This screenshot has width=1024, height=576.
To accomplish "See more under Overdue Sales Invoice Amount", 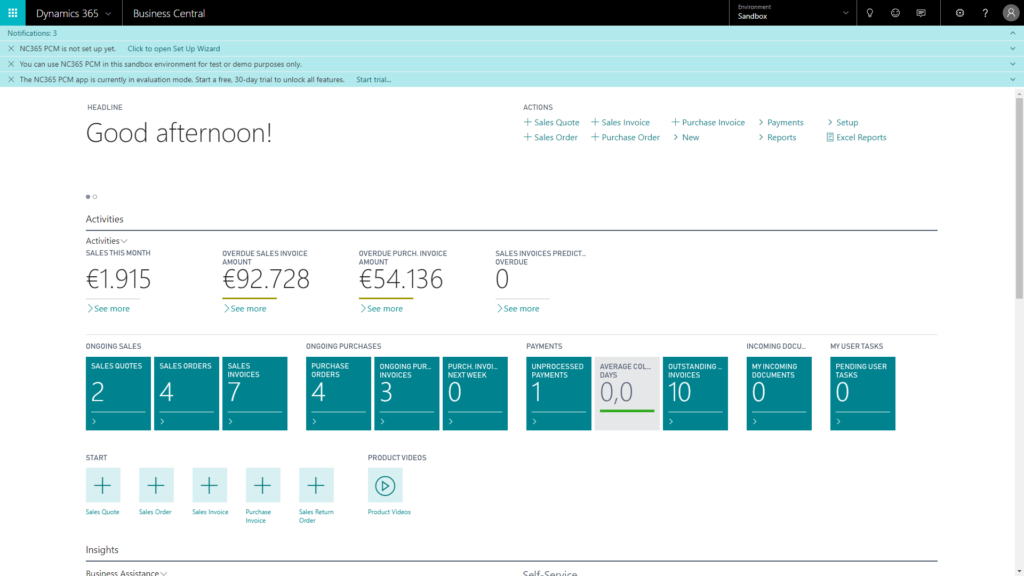I will tap(244, 308).
